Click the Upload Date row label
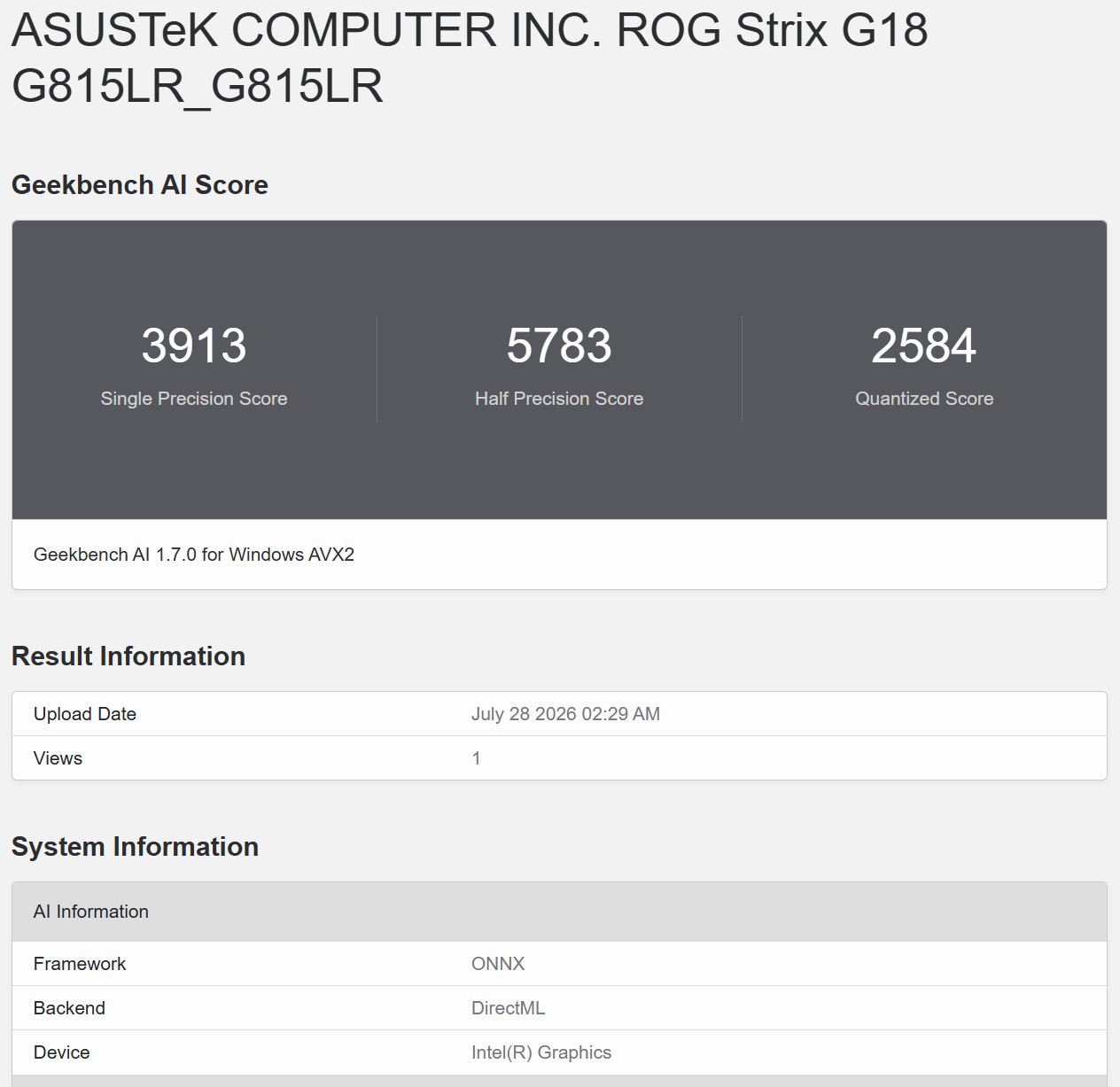This screenshot has width=1120, height=1087. pyautogui.click(x=85, y=714)
